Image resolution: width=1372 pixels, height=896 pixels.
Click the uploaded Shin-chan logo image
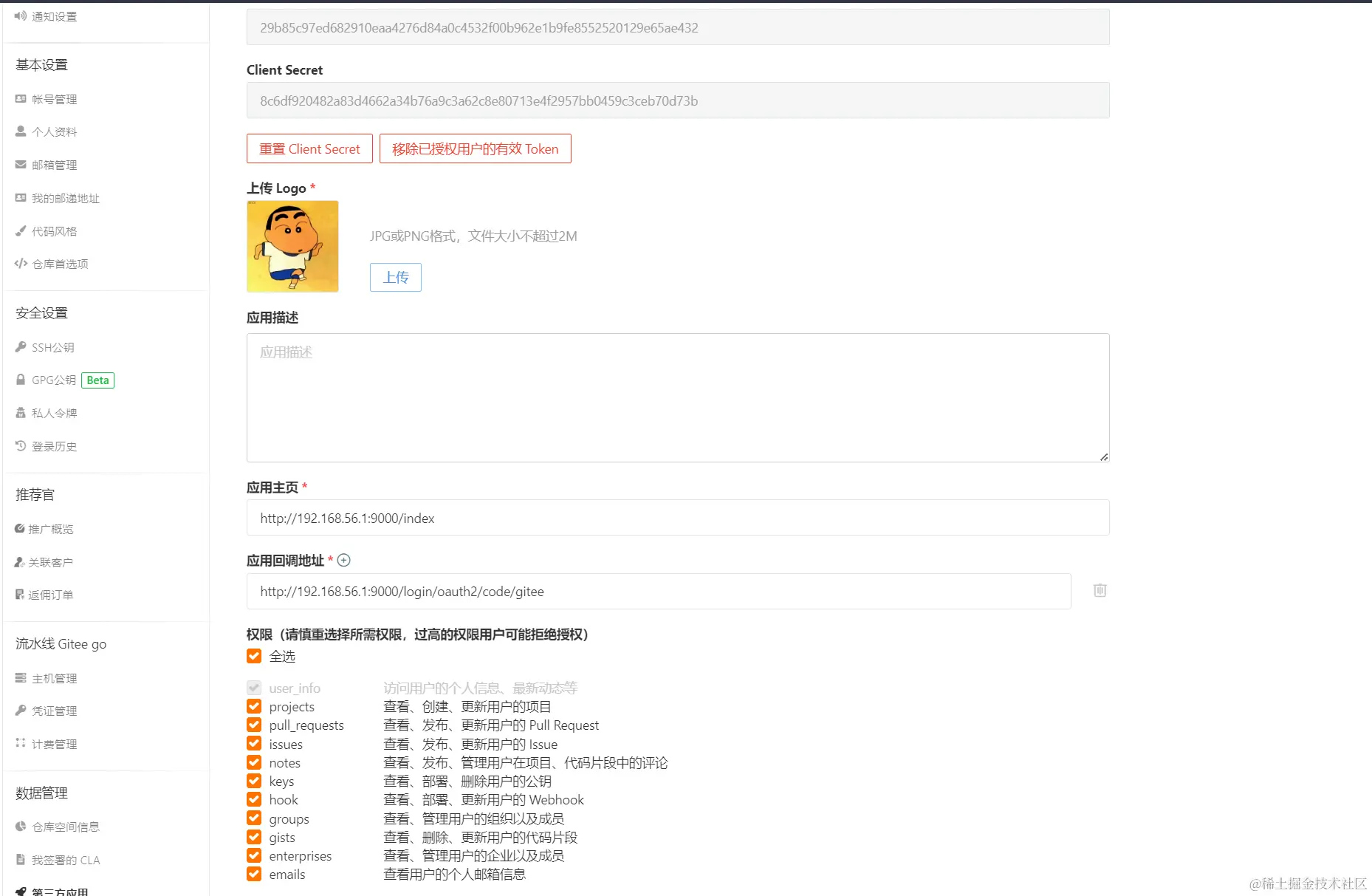pos(292,247)
